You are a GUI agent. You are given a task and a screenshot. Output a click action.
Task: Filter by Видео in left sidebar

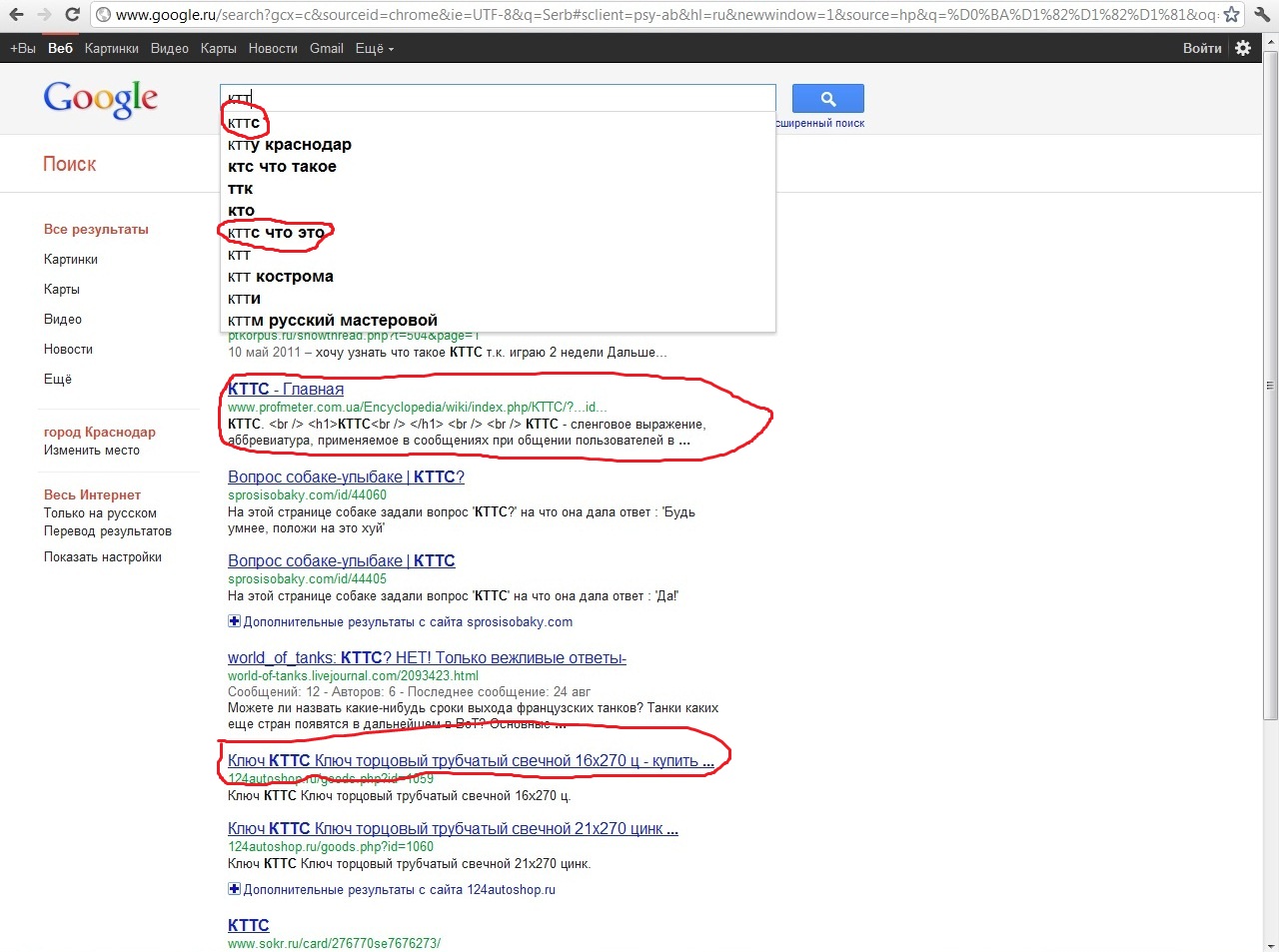(63, 319)
